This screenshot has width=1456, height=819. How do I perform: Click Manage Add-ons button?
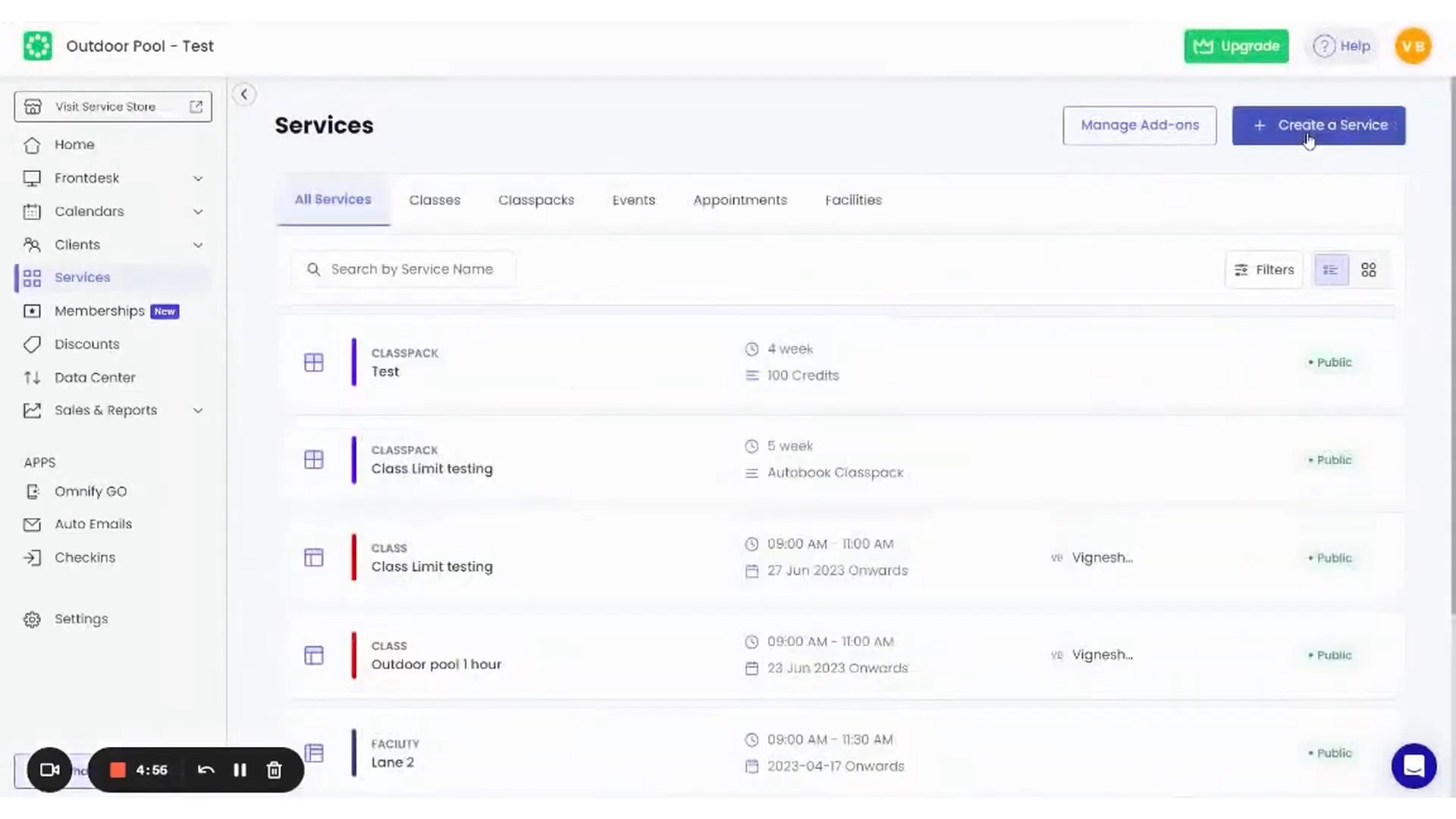1140,125
